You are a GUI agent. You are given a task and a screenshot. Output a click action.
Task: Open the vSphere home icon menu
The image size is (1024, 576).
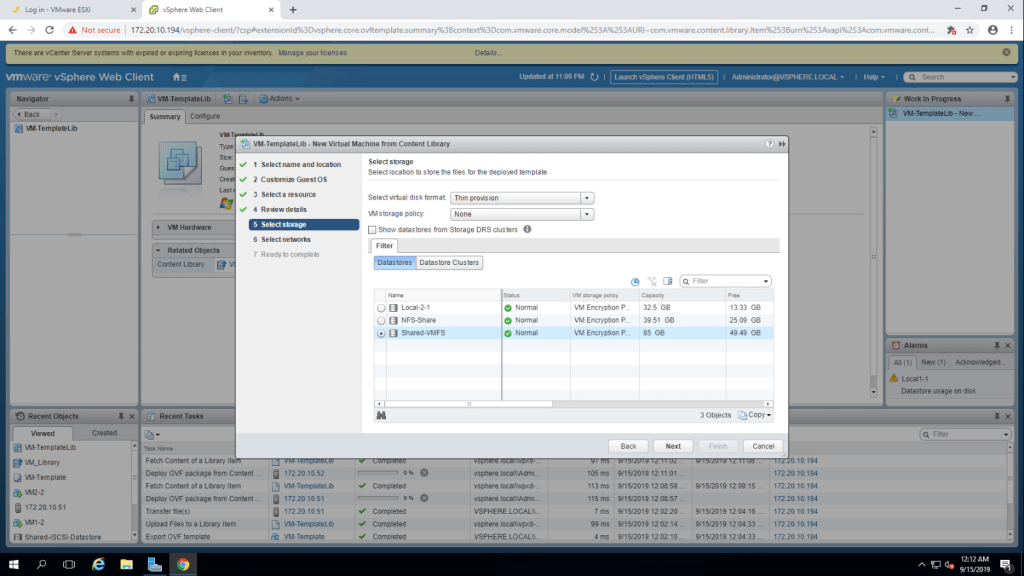(179, 77)
